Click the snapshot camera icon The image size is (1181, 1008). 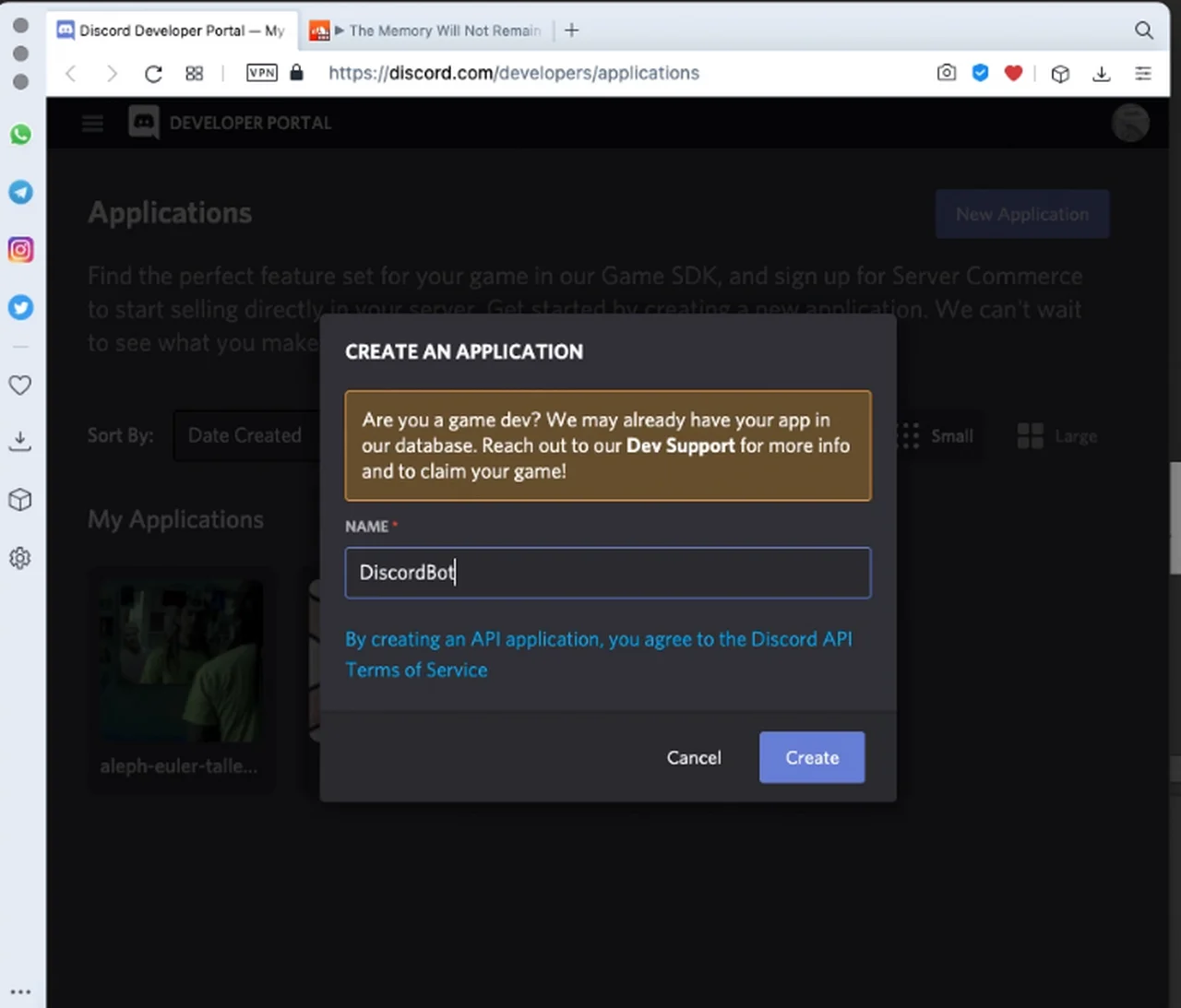pyautogui.click(x=946, y=73)
